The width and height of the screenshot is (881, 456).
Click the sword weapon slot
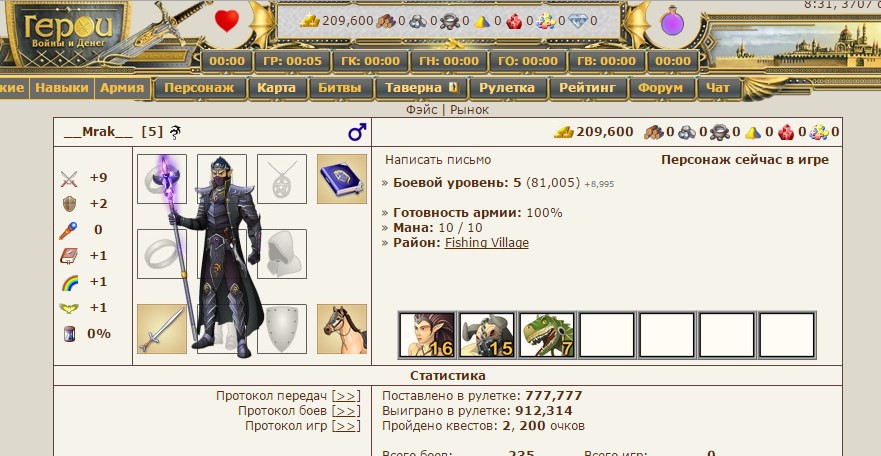click(162, 329)
